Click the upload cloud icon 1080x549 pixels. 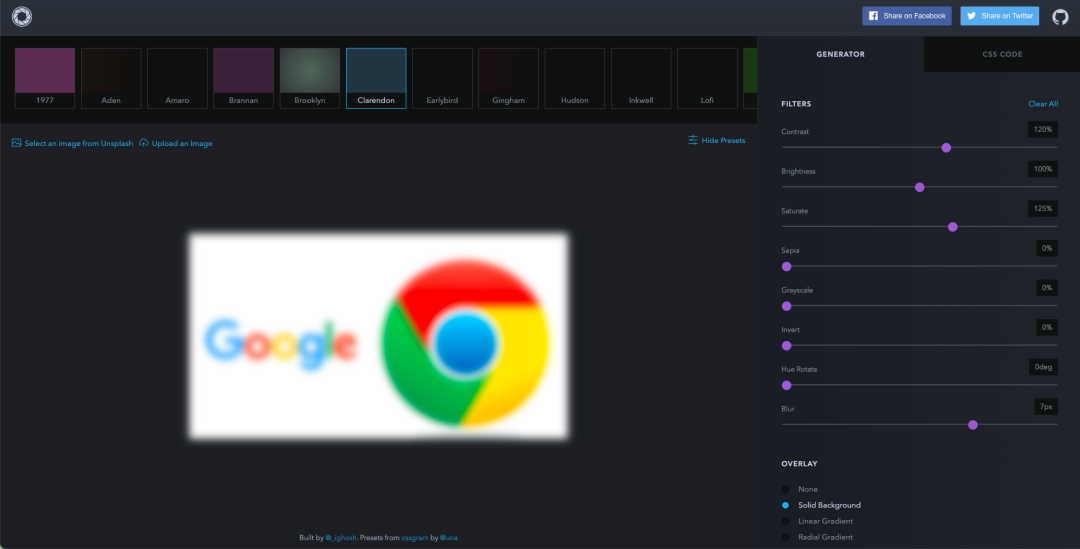(143, 143)
